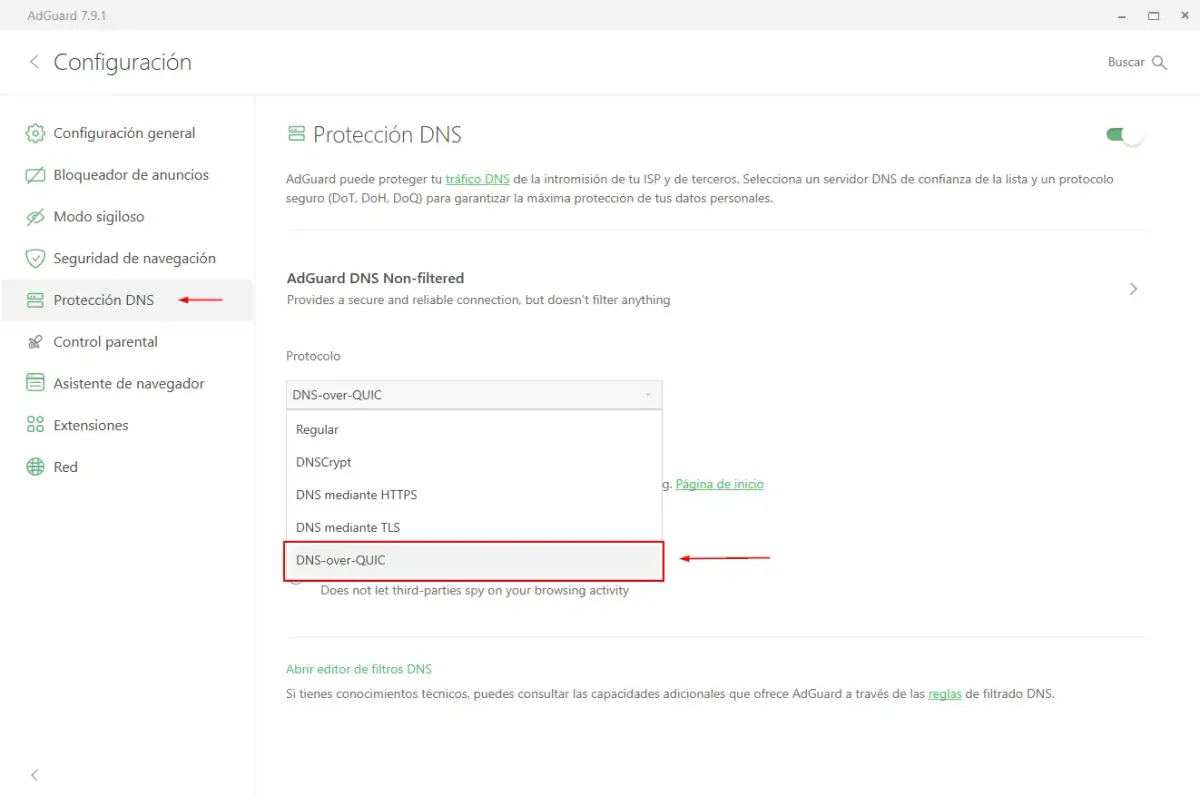Click the back arrow beside Configuración
The height and width of the screenshot is (796, 1200).
tap(34, 62)
